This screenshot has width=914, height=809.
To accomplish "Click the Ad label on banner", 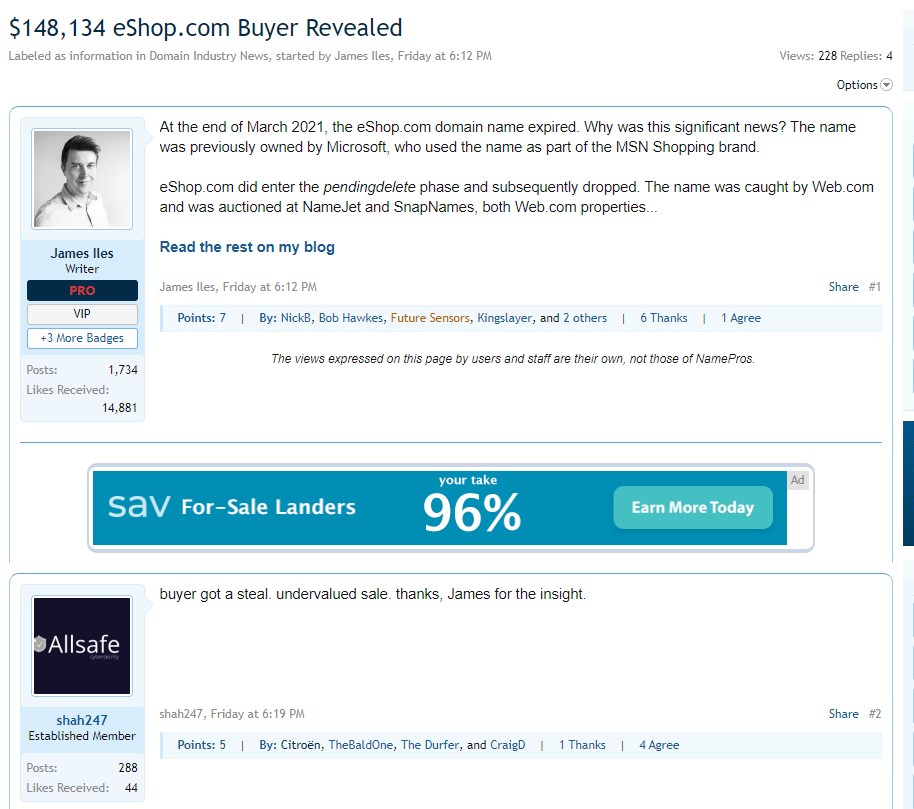I will [x=797, y=480].
